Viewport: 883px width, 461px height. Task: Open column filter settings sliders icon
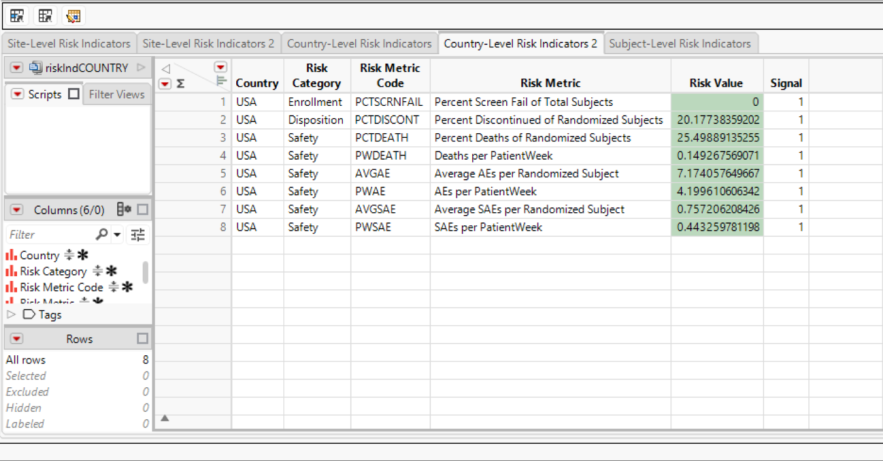(x=137, y=234)
